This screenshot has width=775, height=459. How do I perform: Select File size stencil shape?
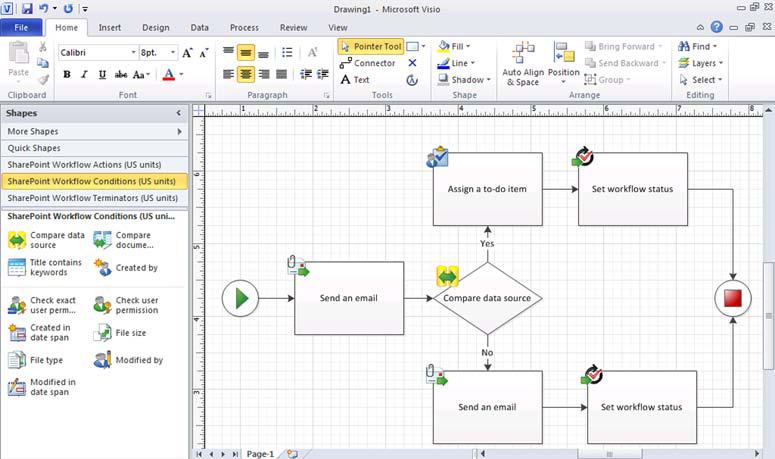[x=120, y=333]
